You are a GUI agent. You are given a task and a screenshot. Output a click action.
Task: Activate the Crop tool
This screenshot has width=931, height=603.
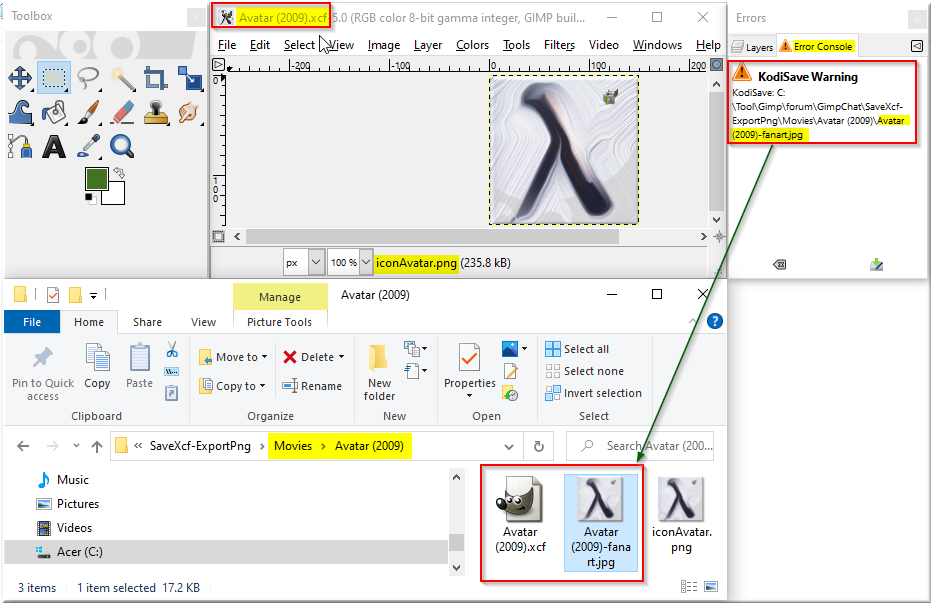coord(156,78)
